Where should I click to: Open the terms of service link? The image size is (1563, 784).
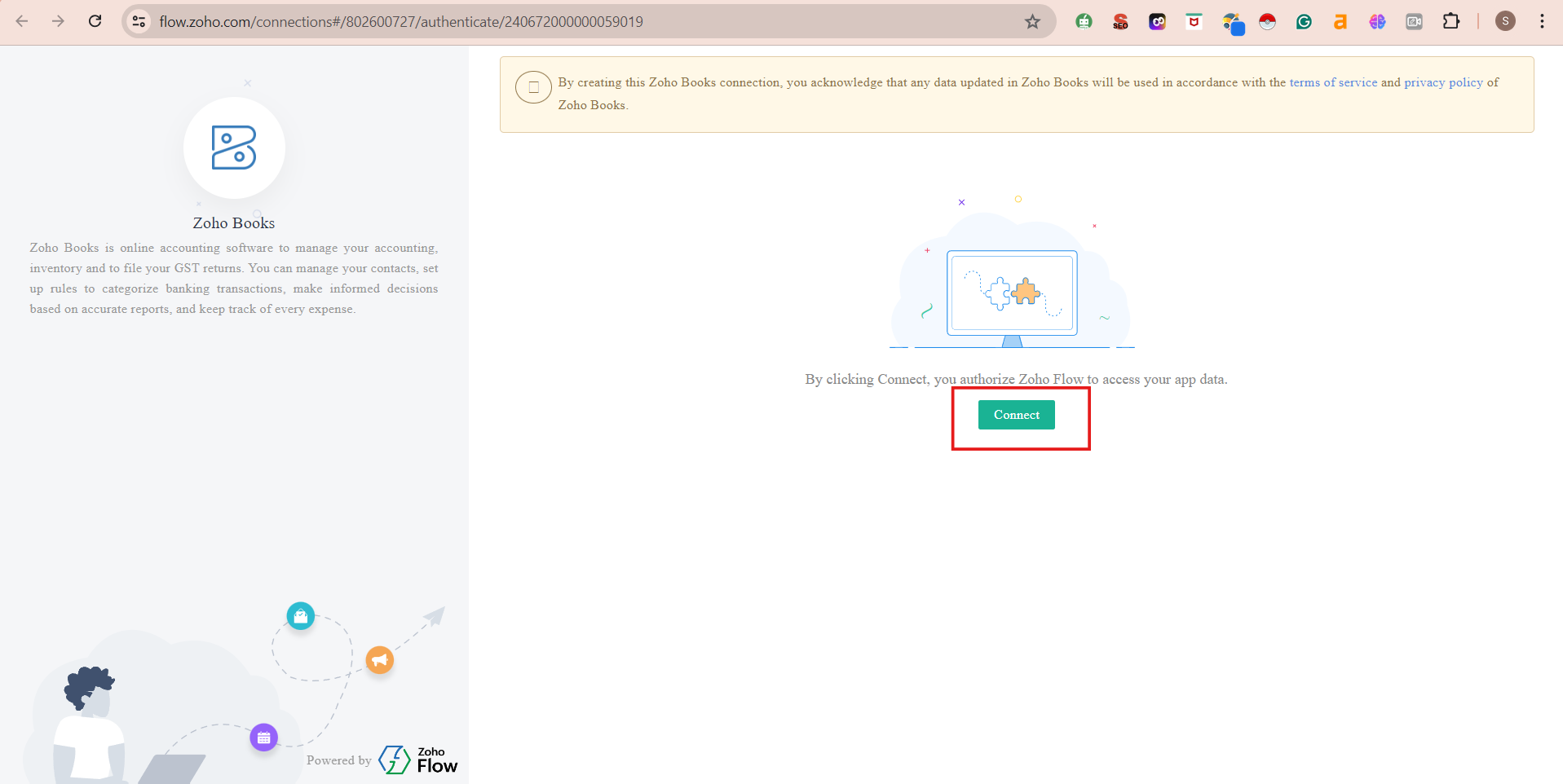click(x=1333, y=82)
